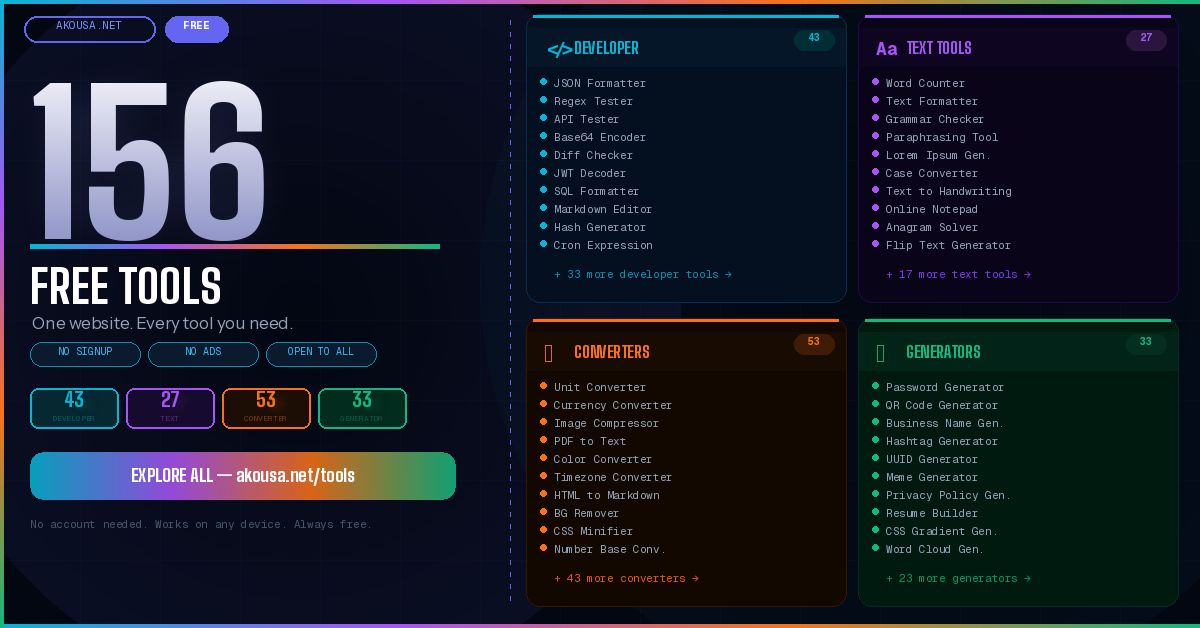Click the AKOUSA.NET badge
Viewport: 1200px width, 628px height.
pyautogui.click(x=89, y=28)
